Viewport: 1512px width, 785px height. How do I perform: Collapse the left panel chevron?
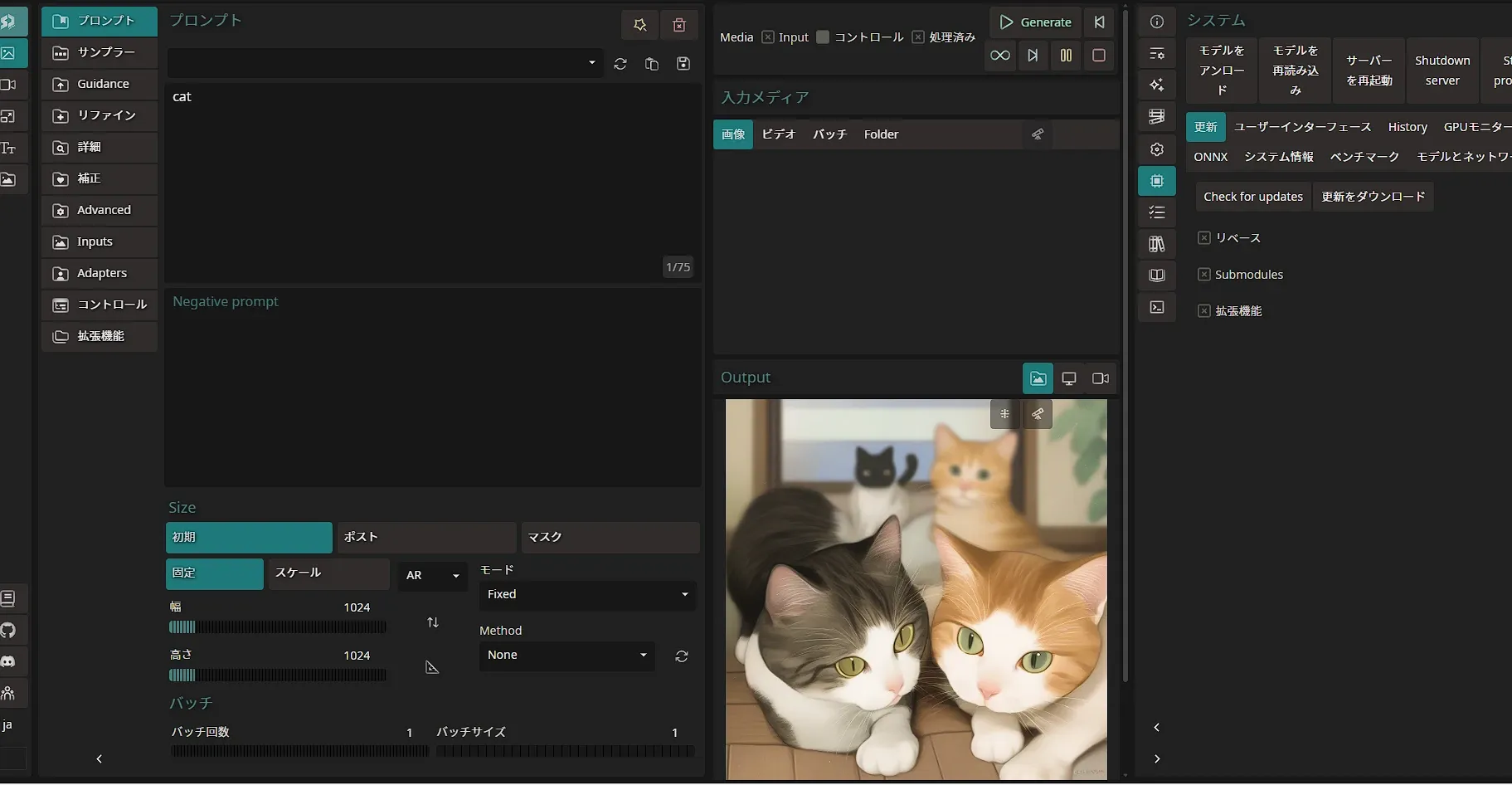point(100,759)
